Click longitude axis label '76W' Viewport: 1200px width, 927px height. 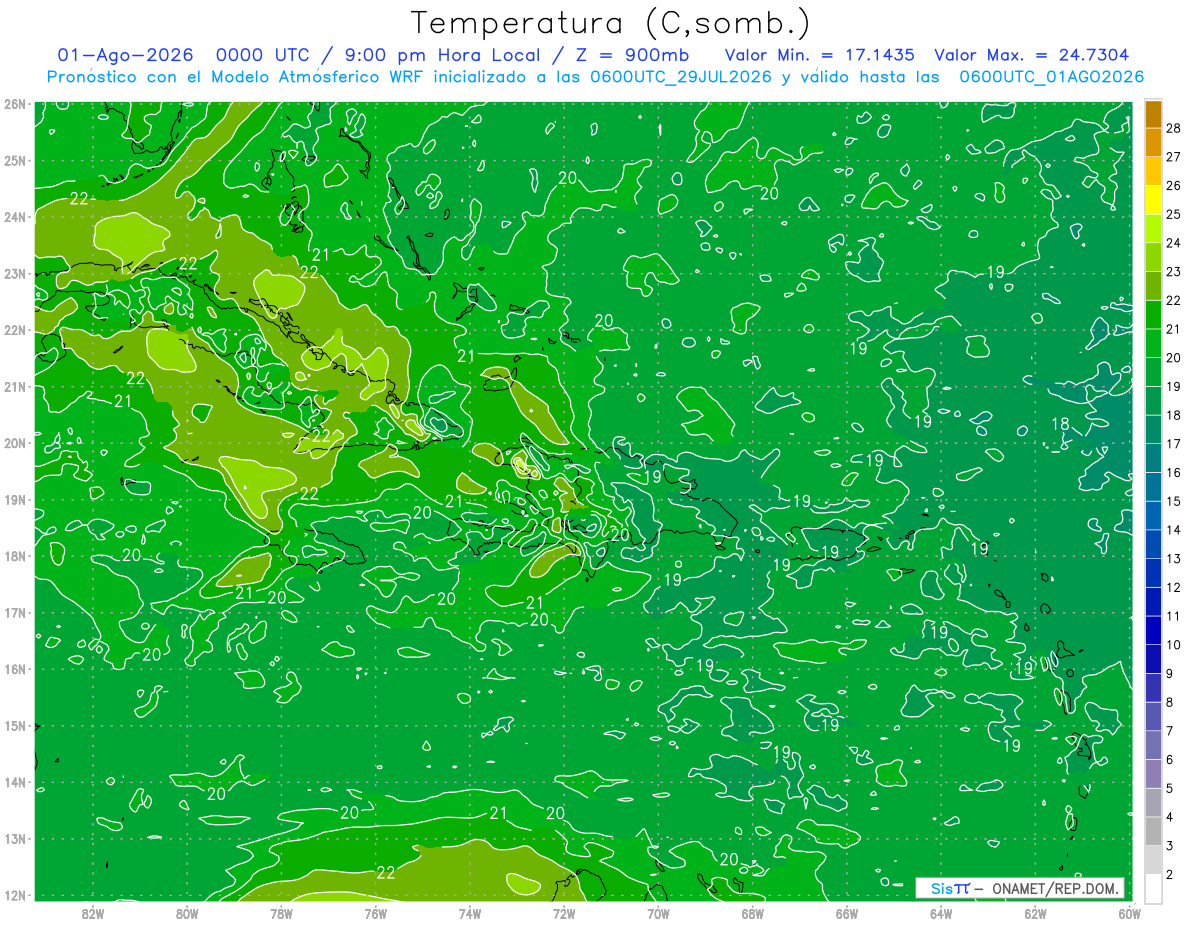pyautogui.click(x=375, y=913)
